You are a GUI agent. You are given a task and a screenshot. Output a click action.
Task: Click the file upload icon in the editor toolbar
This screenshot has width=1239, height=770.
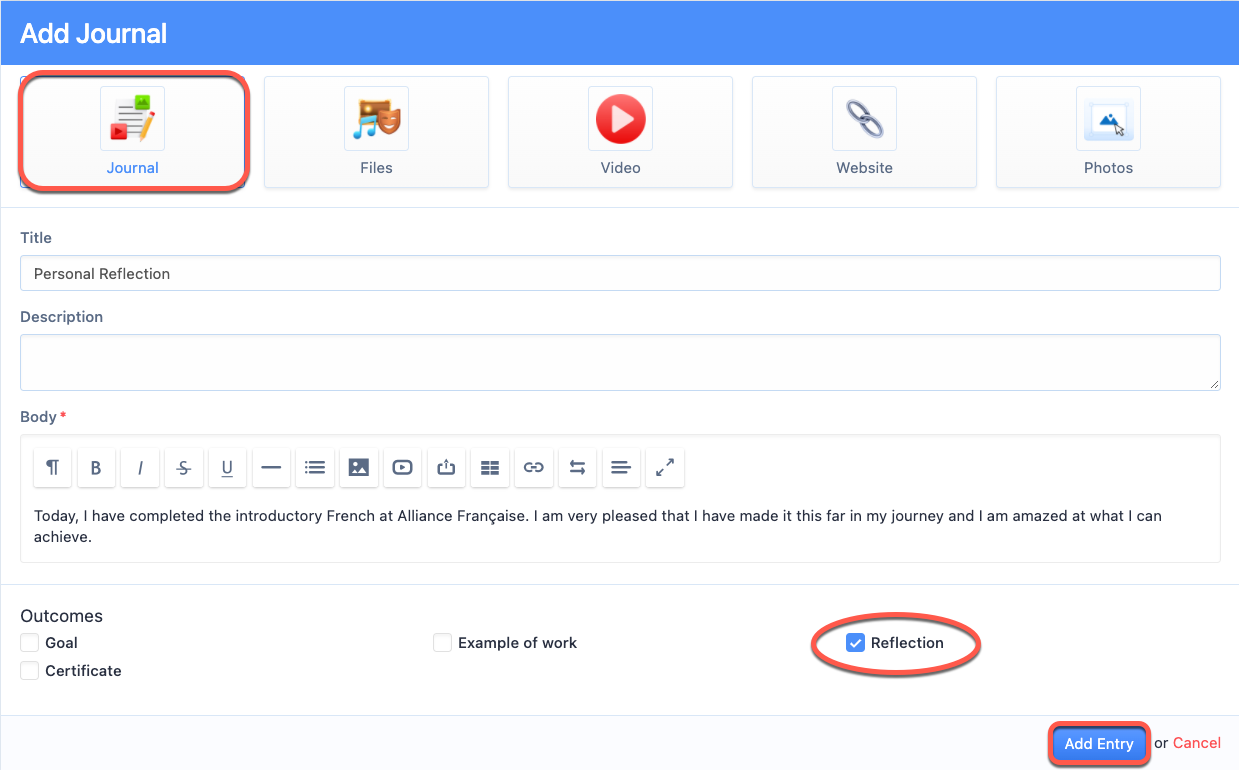(x=446, y=467)
